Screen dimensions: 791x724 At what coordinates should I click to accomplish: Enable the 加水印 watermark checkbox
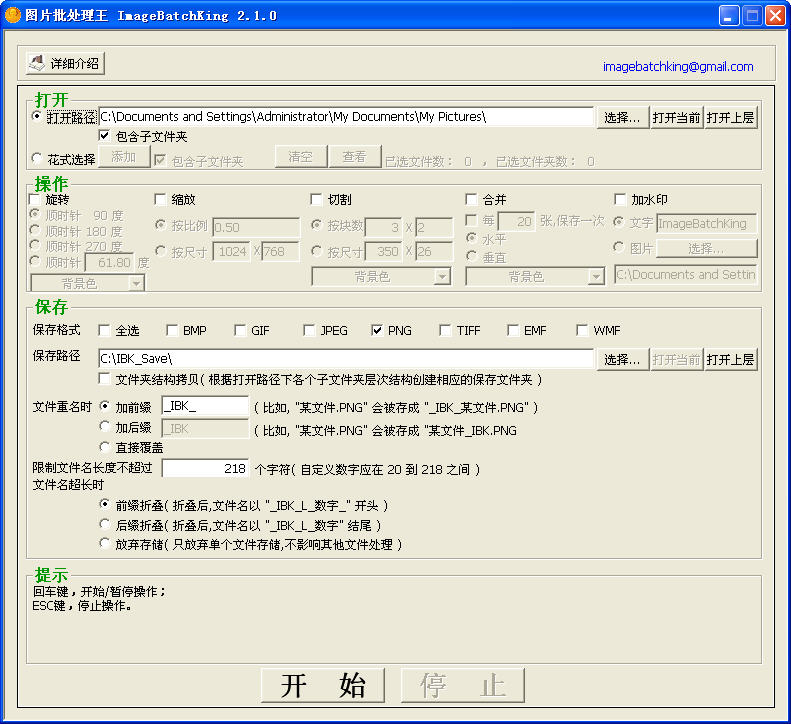pyautogui.click(x=620, y=200)
